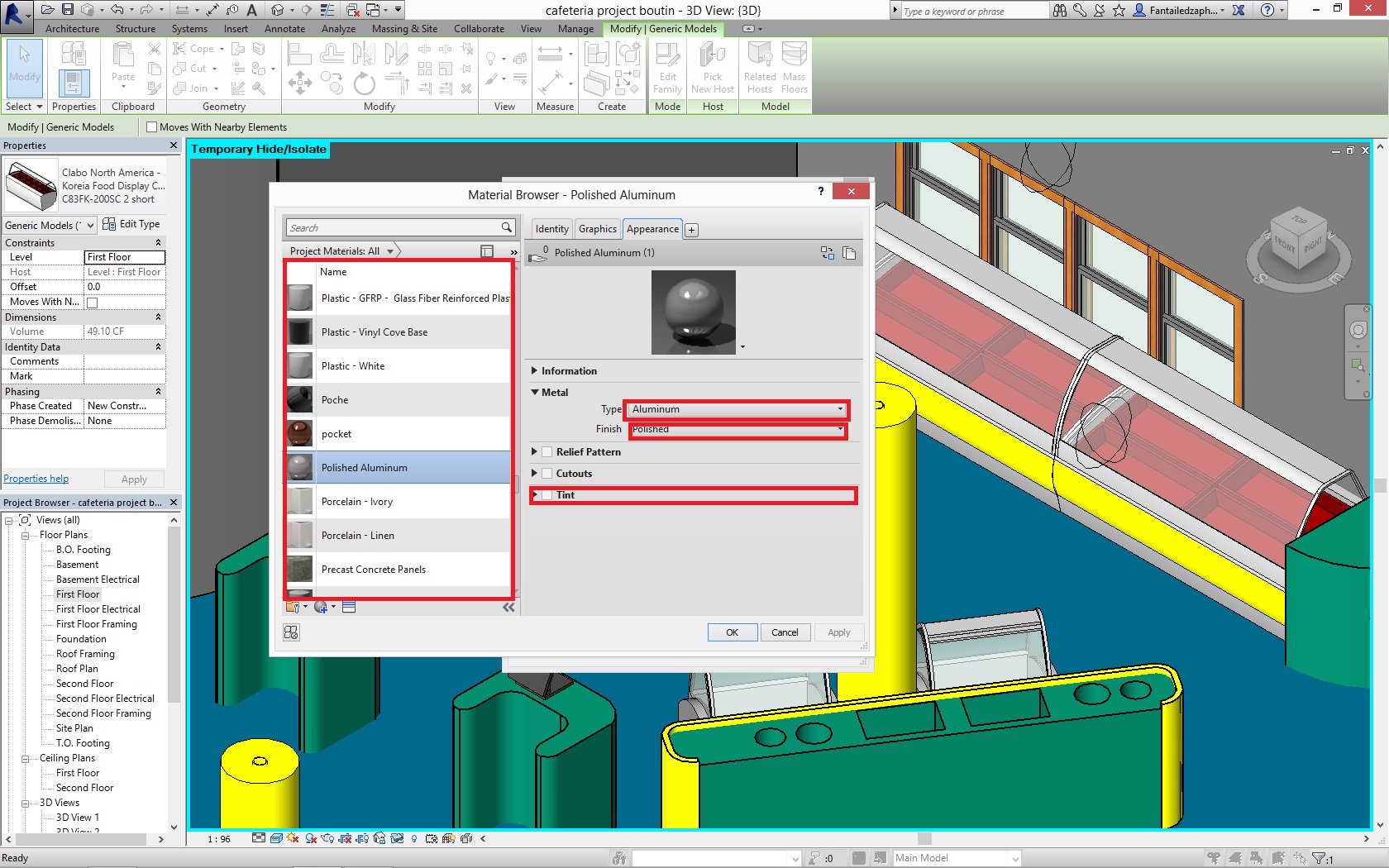
Task: Click the Asset Browser icon at dialog bottom-left
Action: [x=291, y=632]
